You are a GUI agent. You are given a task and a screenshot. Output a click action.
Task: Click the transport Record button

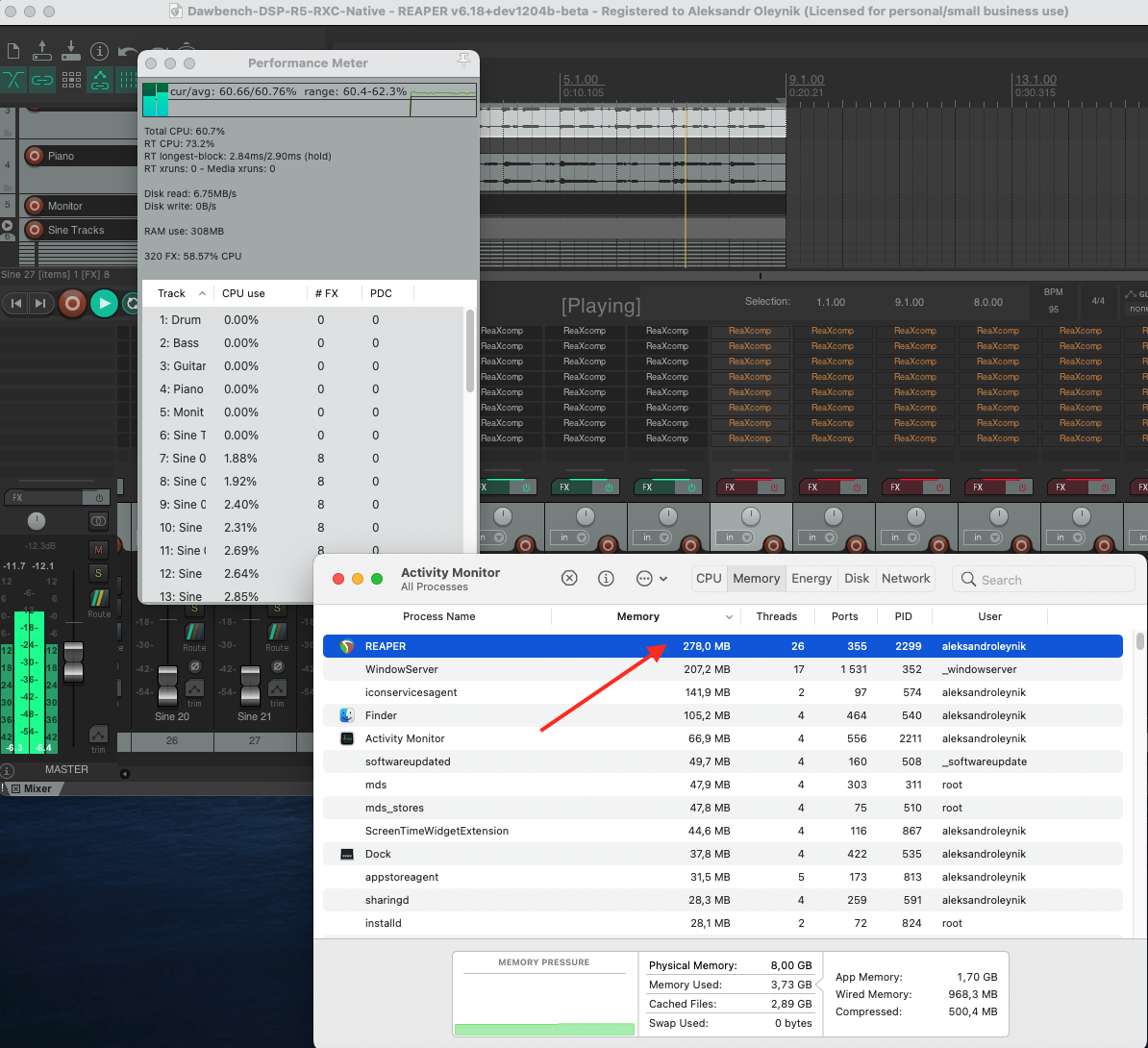pos(72,303)
